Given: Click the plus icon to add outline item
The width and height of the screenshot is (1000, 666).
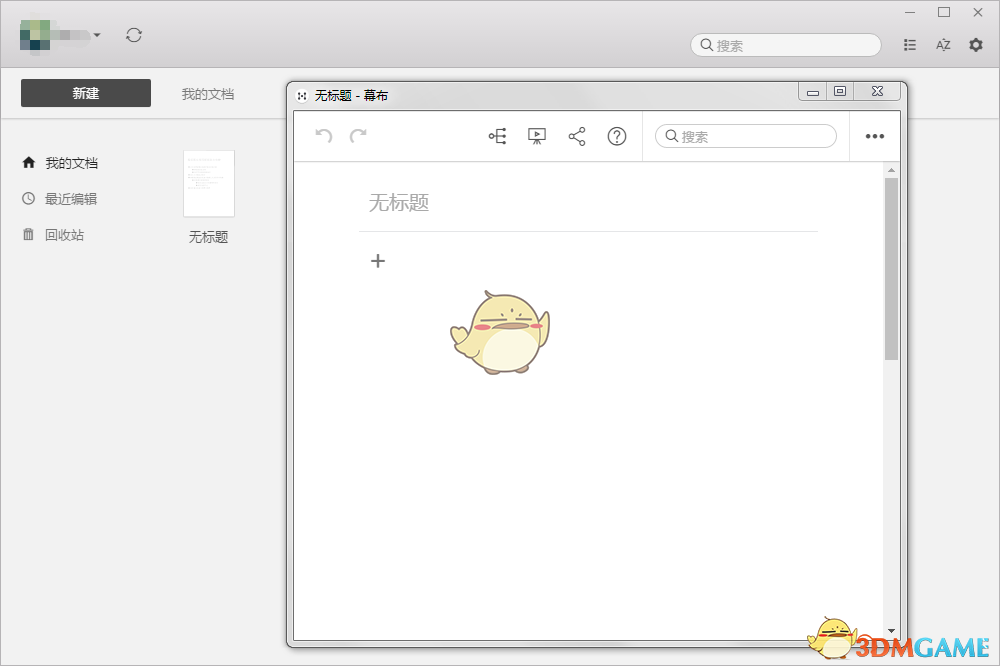Looking at the screenshot, I should (x=378, y=261).
